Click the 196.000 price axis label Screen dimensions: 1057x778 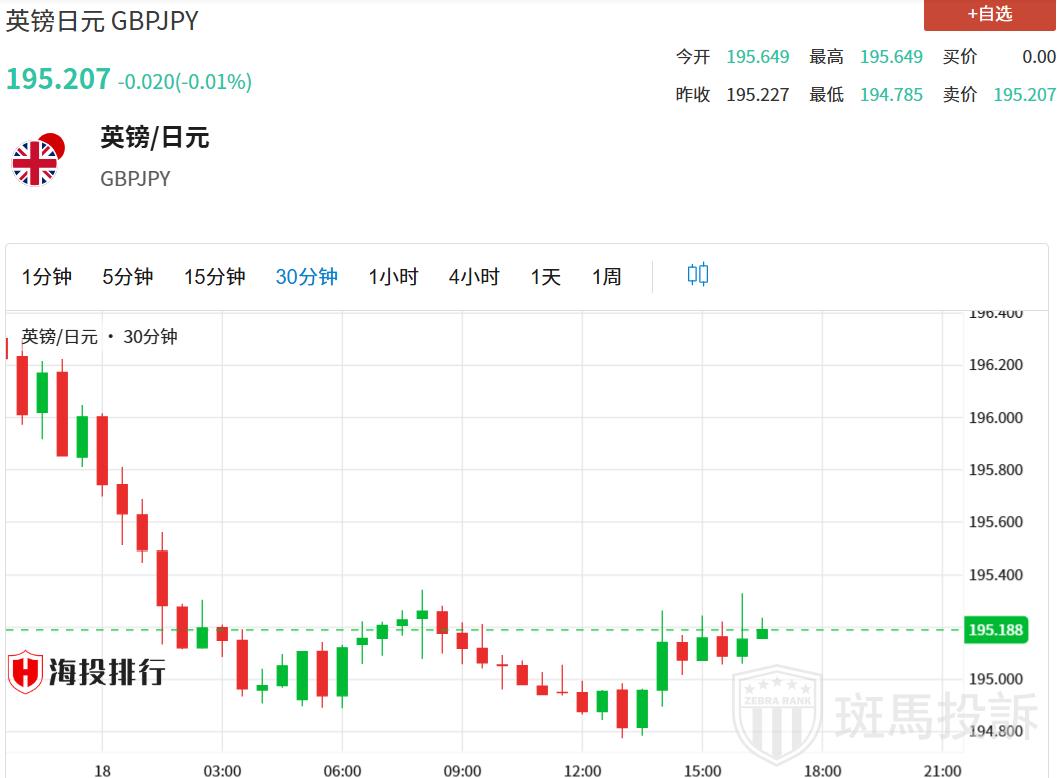[x=995, y=417]
